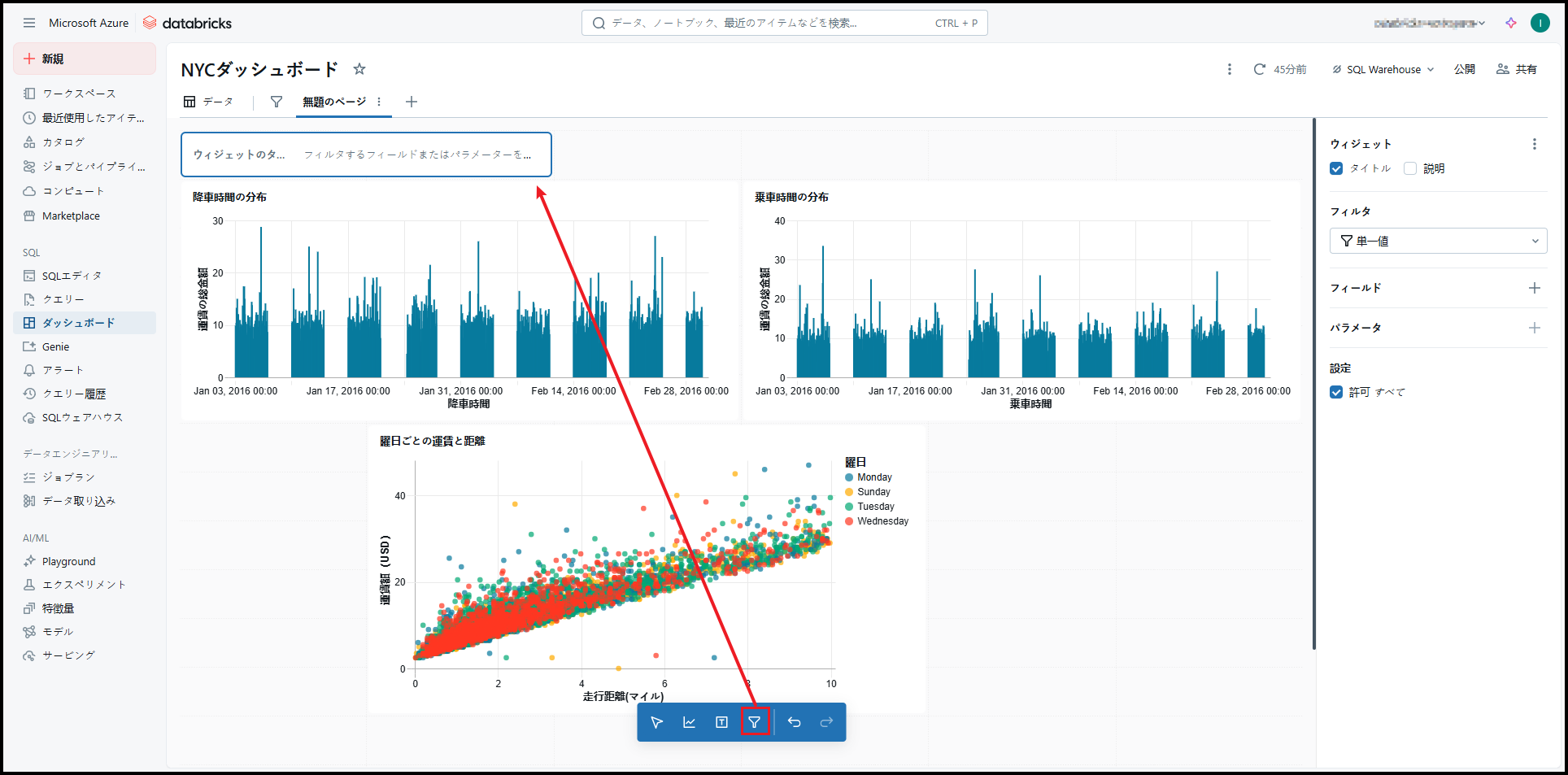Image resolution: width=1568 pixels, height=775 pixels.
Task: Toggle the 許可 すべて checkbox
Action: [1336, 392]
